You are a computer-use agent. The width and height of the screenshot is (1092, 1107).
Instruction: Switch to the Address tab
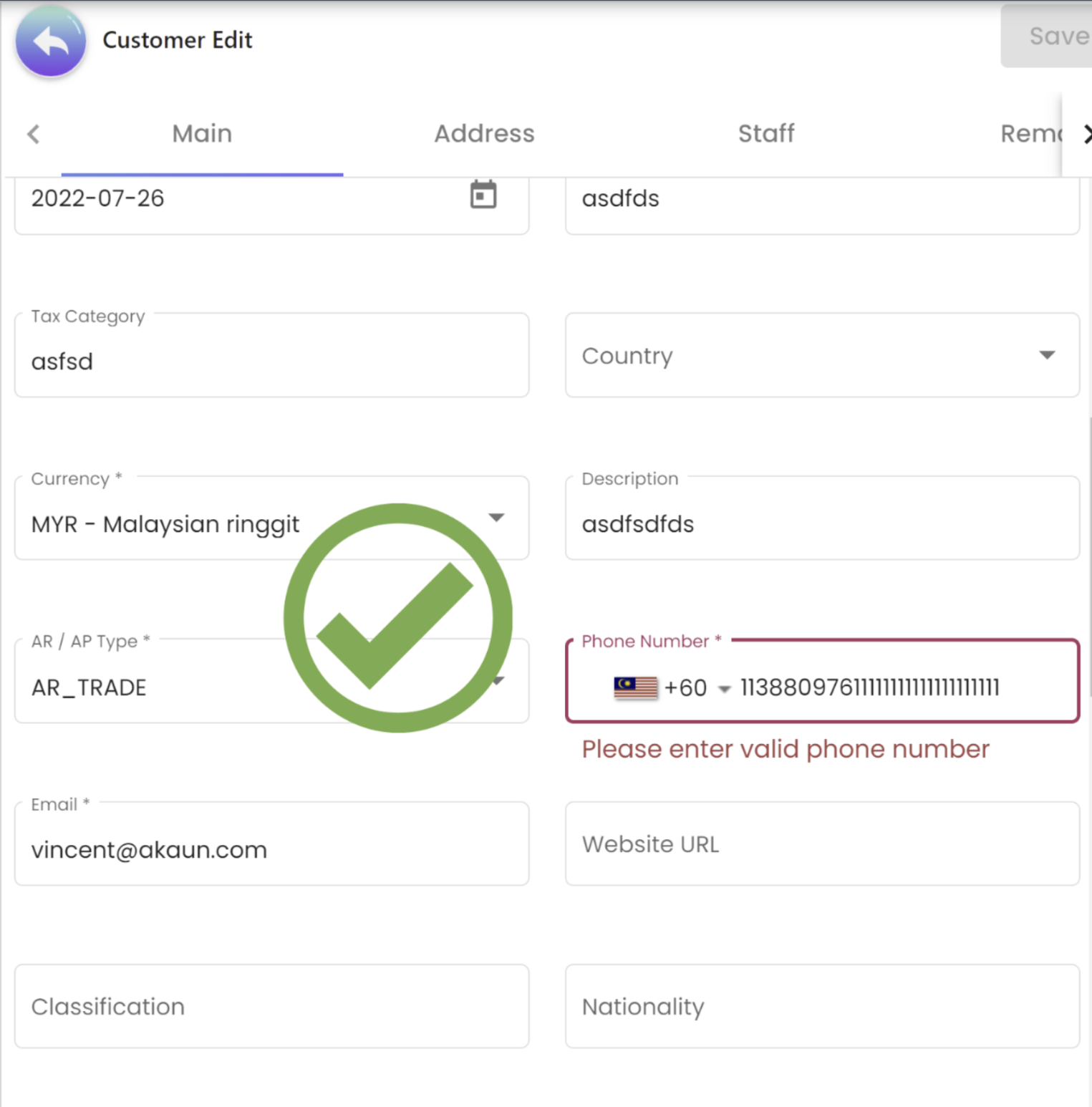click(x=484, y=134)
